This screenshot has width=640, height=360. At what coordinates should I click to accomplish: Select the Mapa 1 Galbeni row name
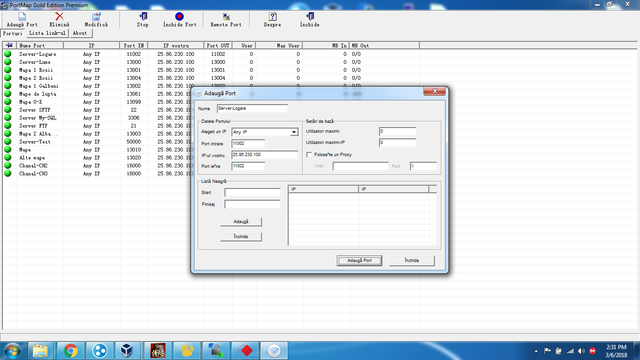39,86
